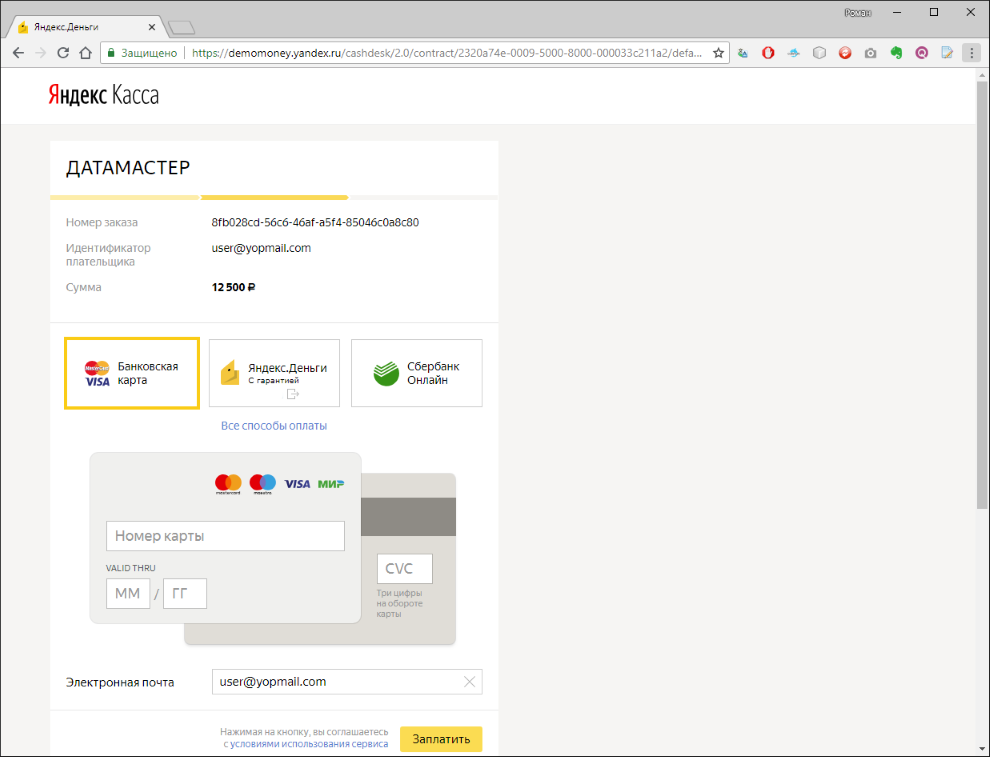Click the vertical page scrollbar
This screenshot has width=990, height=757.
[982, 294]
